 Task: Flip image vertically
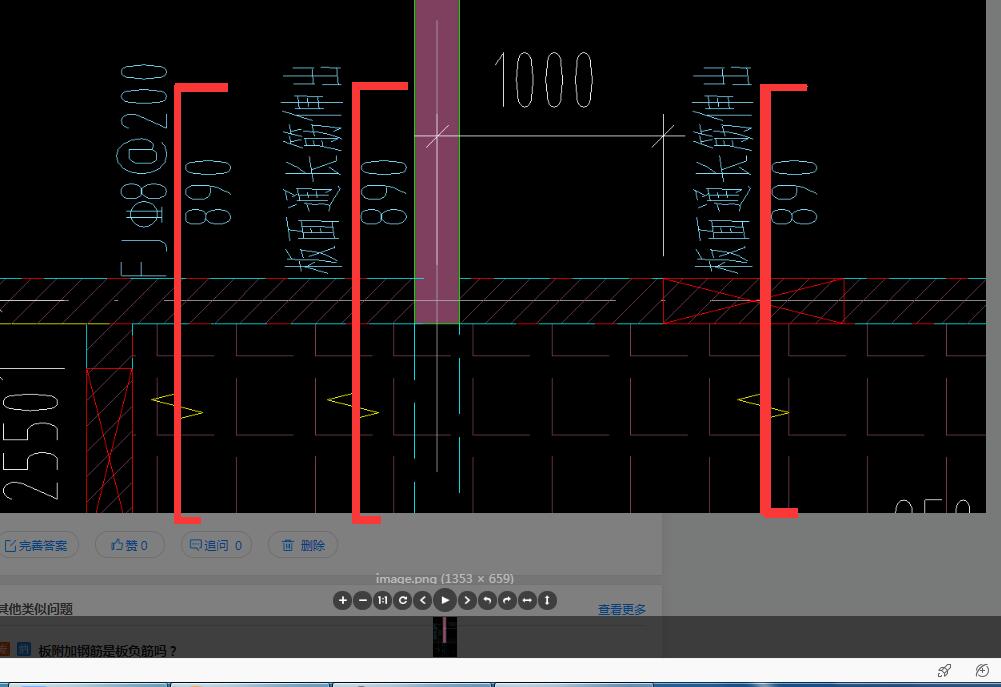(547, 600)
